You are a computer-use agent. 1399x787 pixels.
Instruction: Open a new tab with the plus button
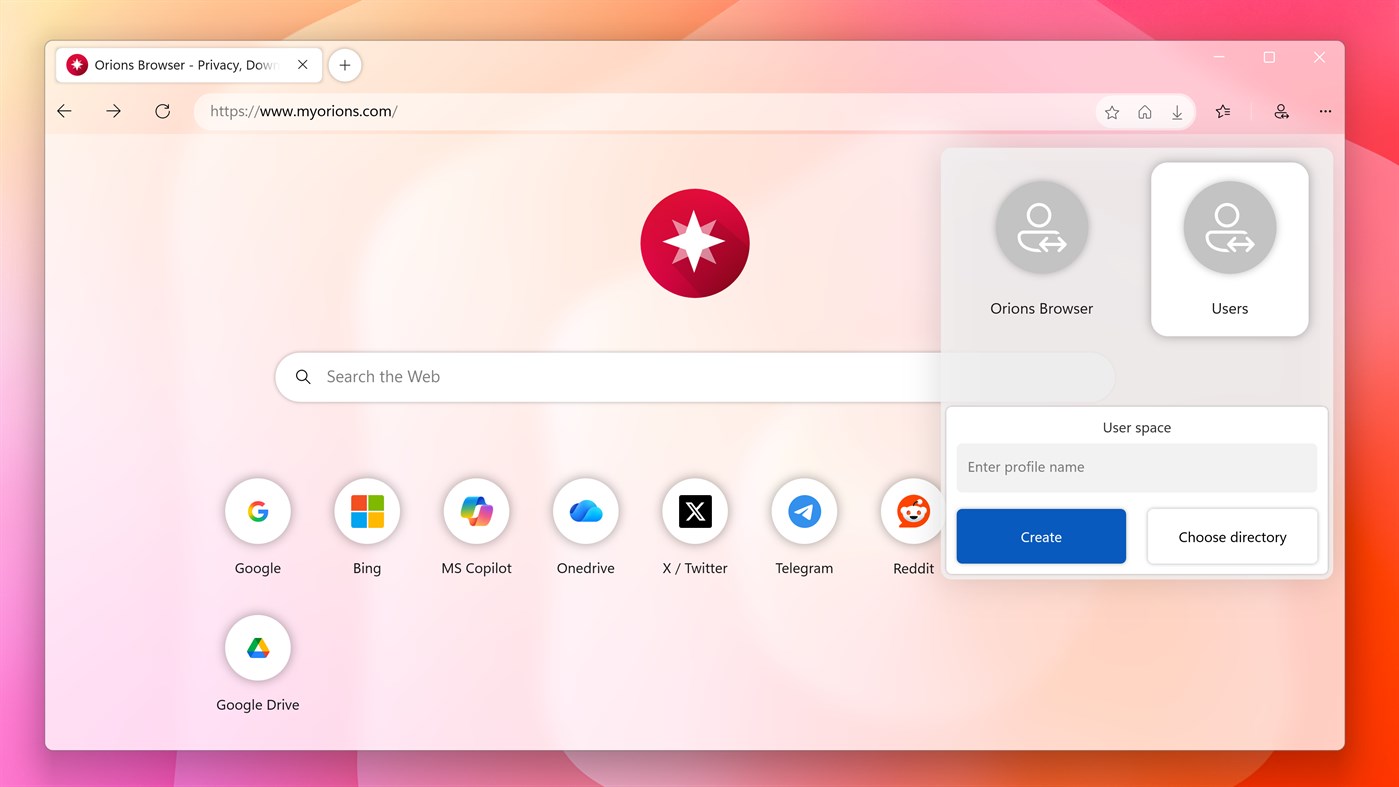pos(344,64)
